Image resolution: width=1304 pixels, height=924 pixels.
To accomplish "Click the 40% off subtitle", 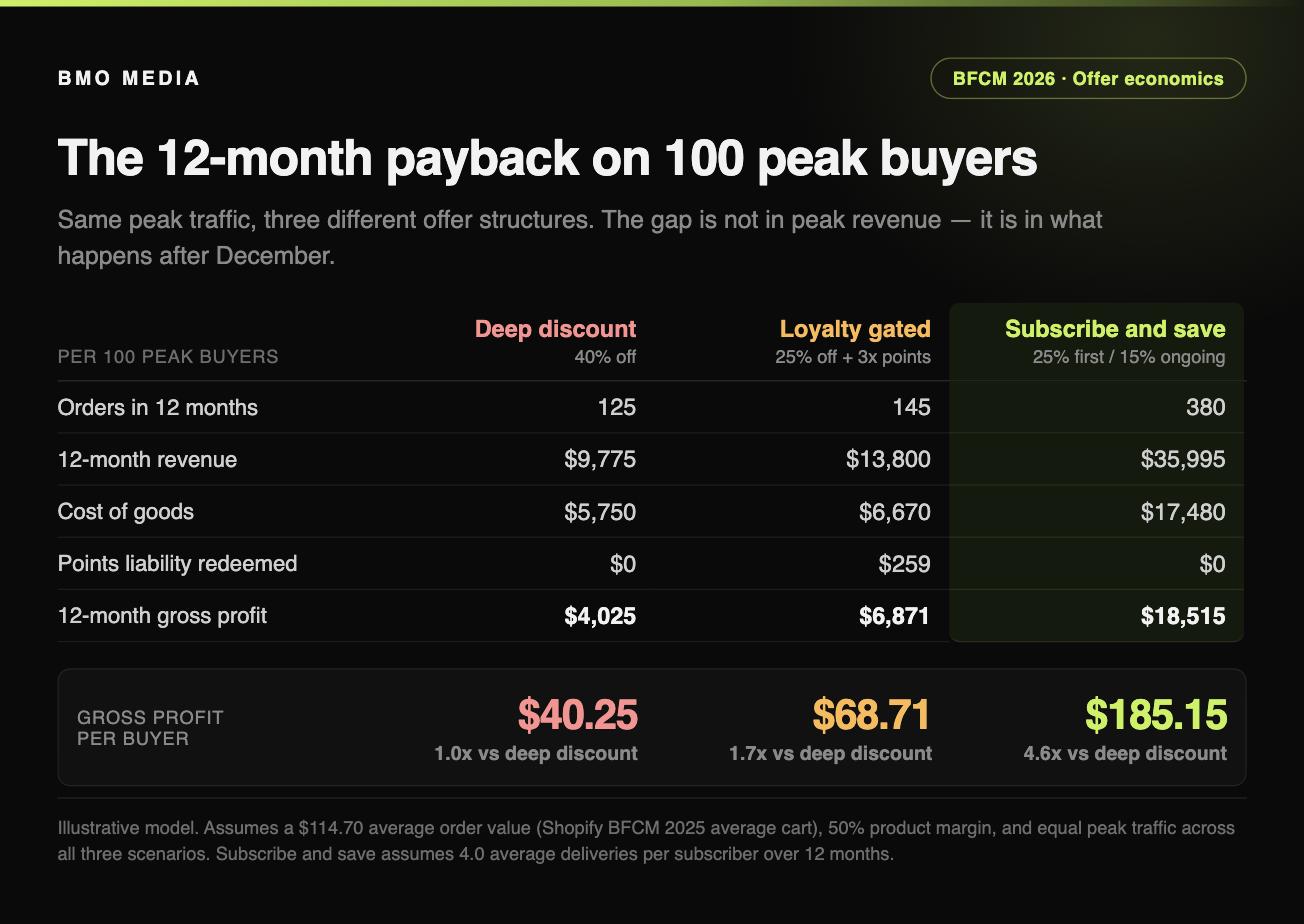I will click(605, 357).
